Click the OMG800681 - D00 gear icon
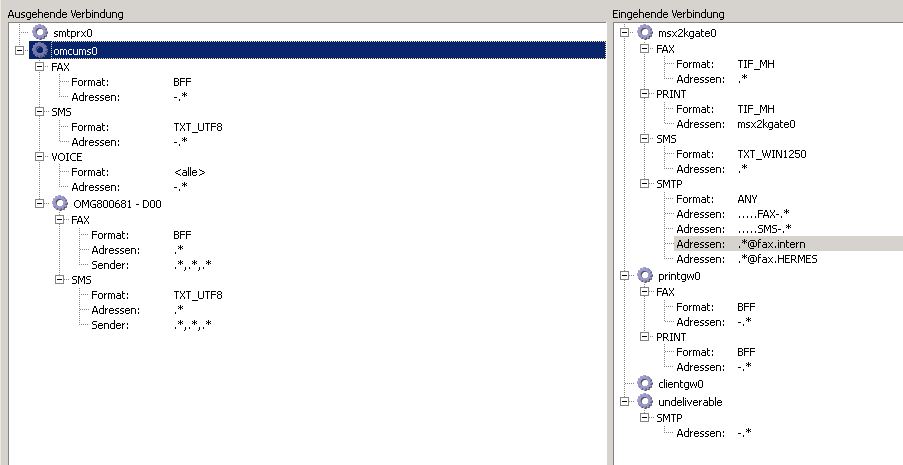 click(60, 203)
